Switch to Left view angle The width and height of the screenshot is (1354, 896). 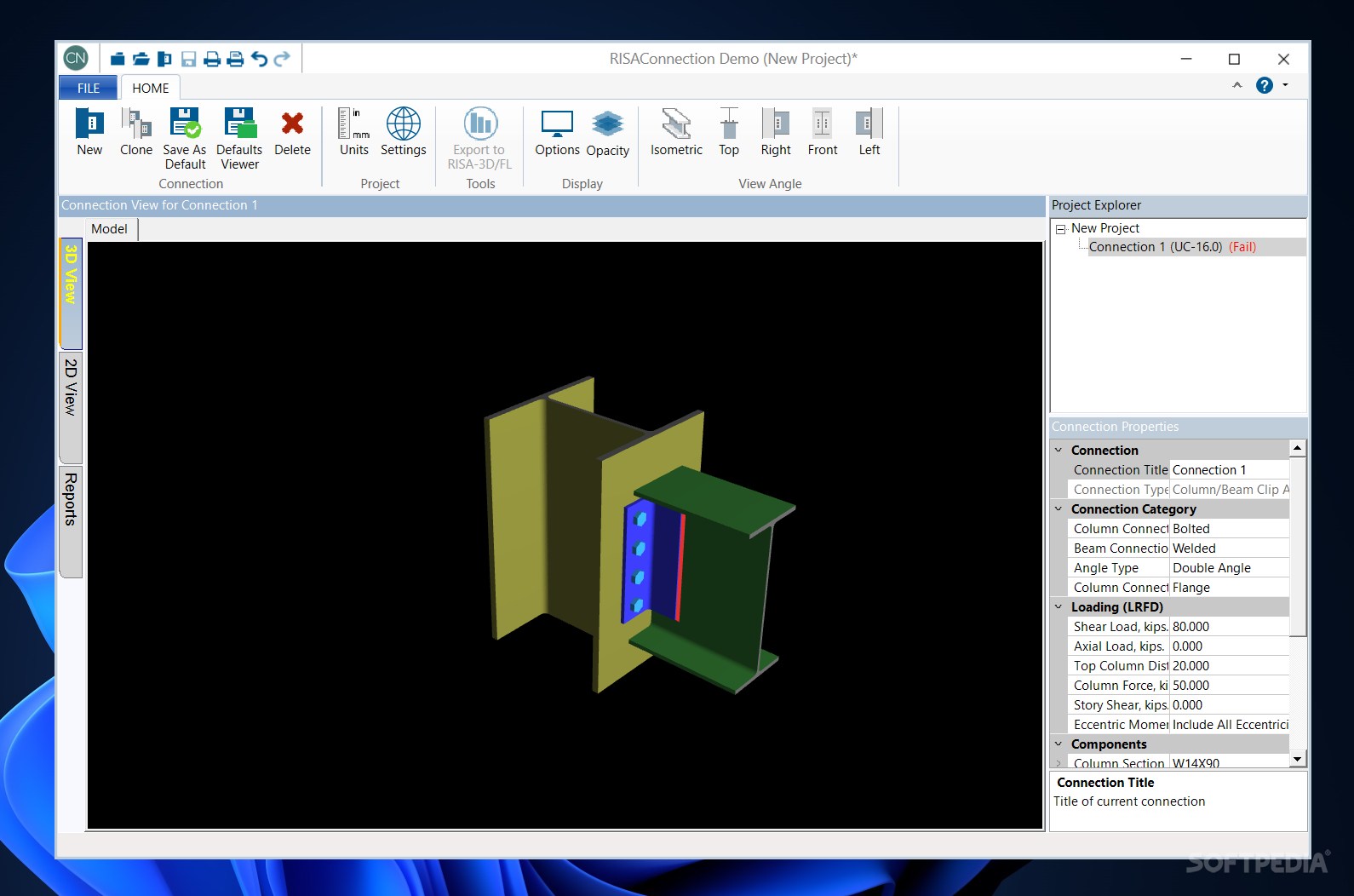pyautogui.click(x=869, y=132)
